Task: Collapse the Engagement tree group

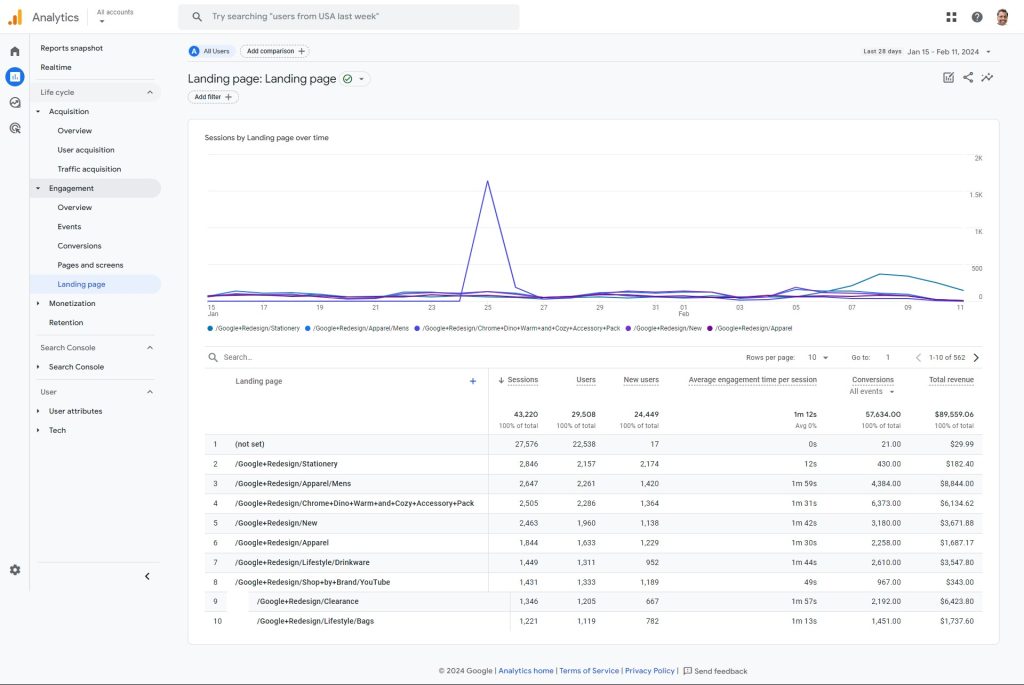Action: point(38,188)
